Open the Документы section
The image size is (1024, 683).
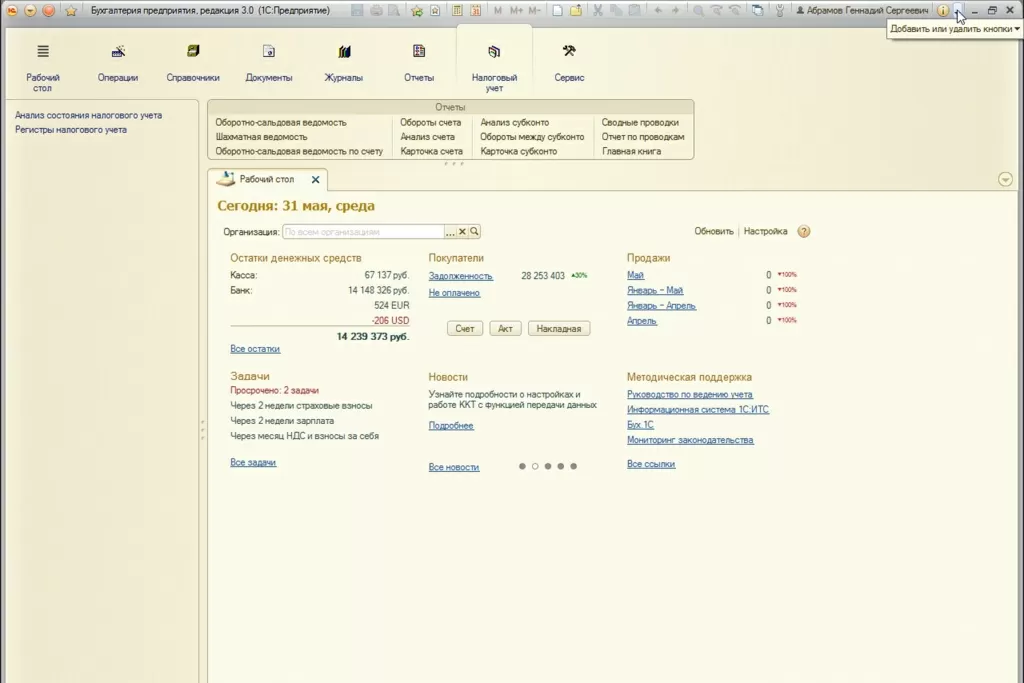268,63
